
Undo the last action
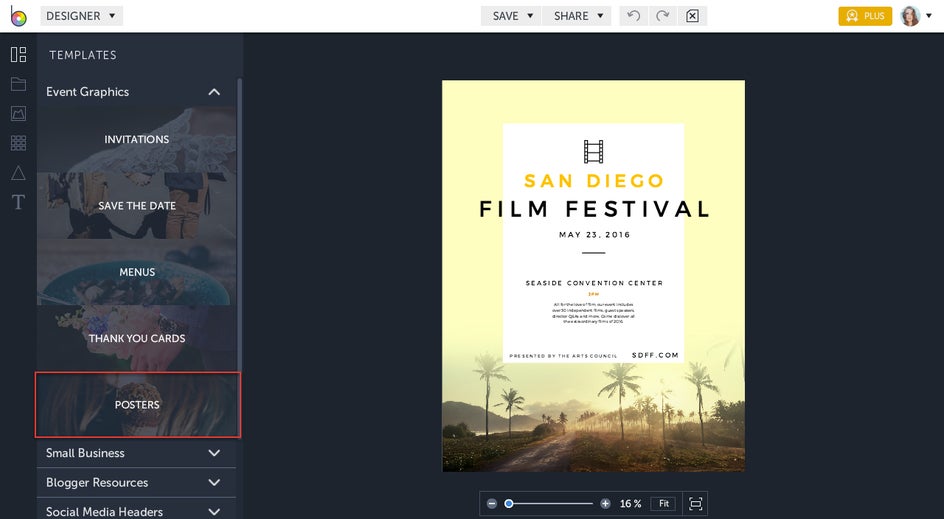(633, 16)
